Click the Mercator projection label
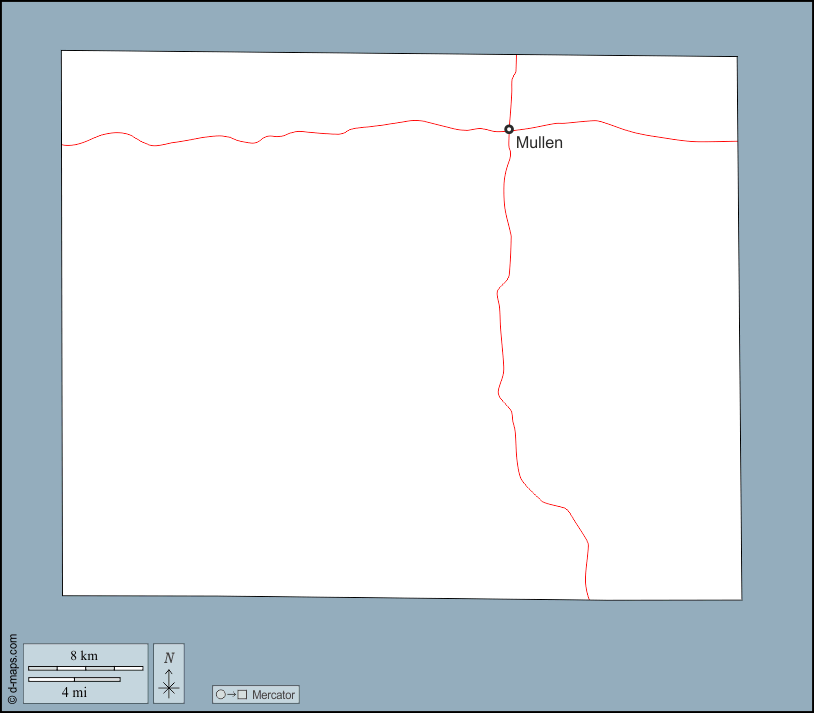 (x=273, y=694)
